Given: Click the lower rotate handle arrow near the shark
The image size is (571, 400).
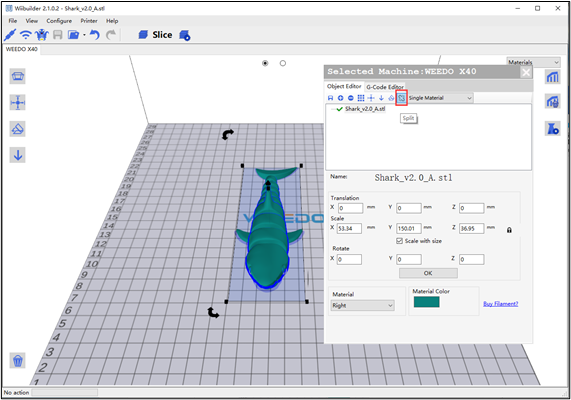Looking at the screenshot, I should (213, 313).
